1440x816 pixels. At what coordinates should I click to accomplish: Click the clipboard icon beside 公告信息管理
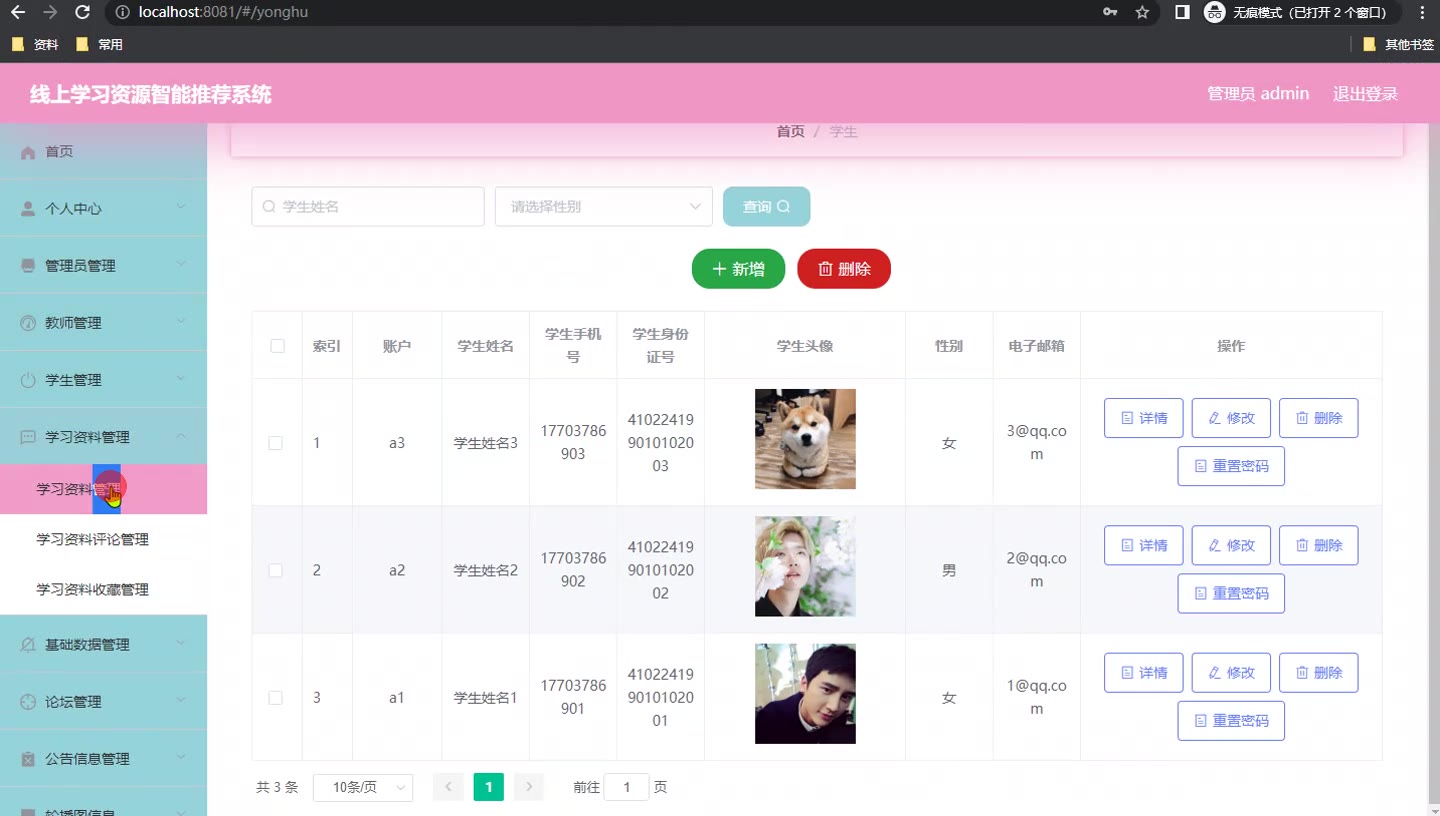[x=28, y=759]
